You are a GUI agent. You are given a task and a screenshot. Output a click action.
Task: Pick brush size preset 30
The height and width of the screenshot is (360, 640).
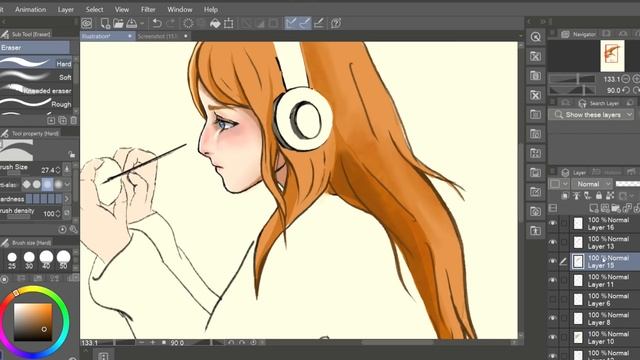pyautogui.click(x=29, y=260)
